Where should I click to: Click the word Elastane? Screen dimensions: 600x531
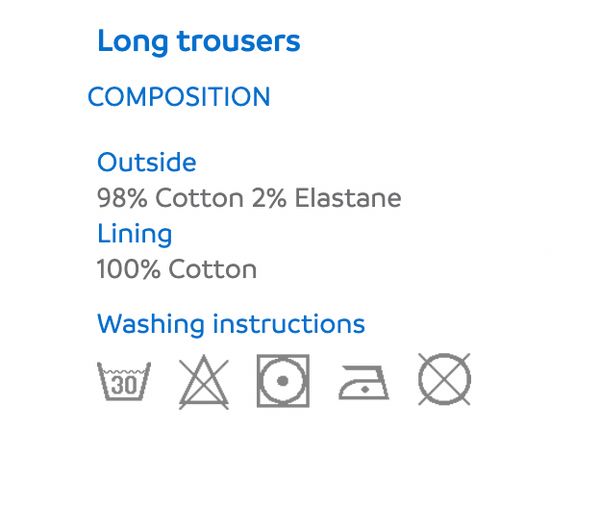tap(348, 198)
